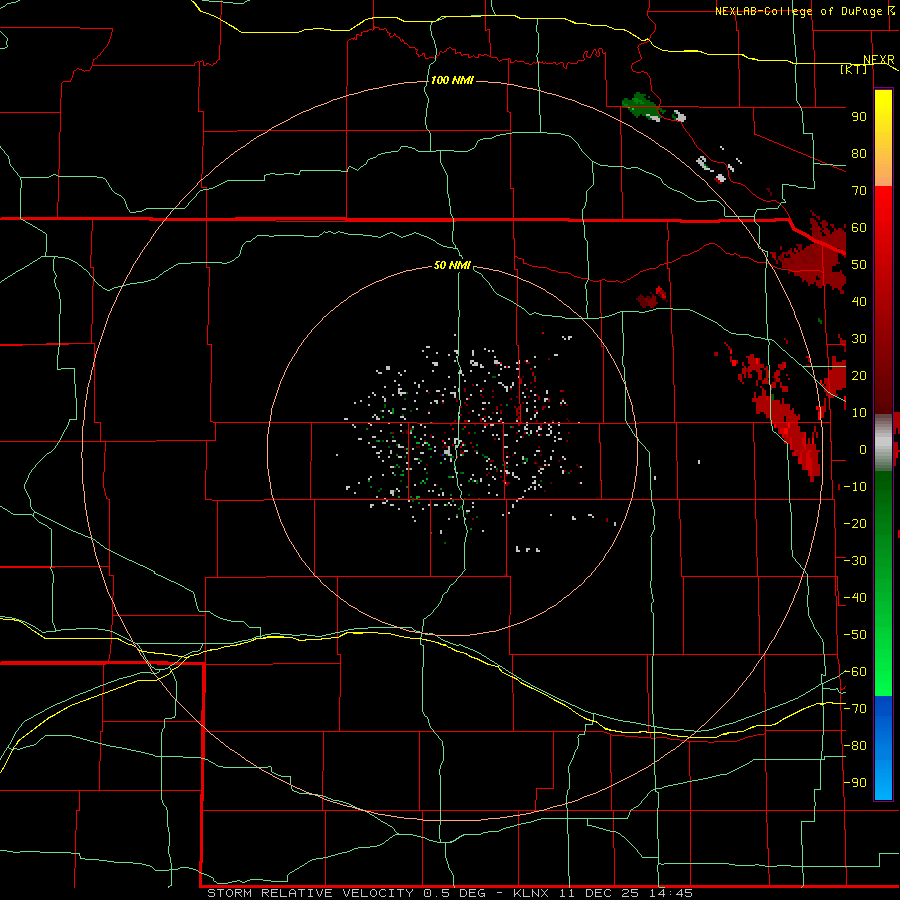Viewport: 900px width, 900px height.
Task: Select the -40 knot scale label
Action: [855, 598]
